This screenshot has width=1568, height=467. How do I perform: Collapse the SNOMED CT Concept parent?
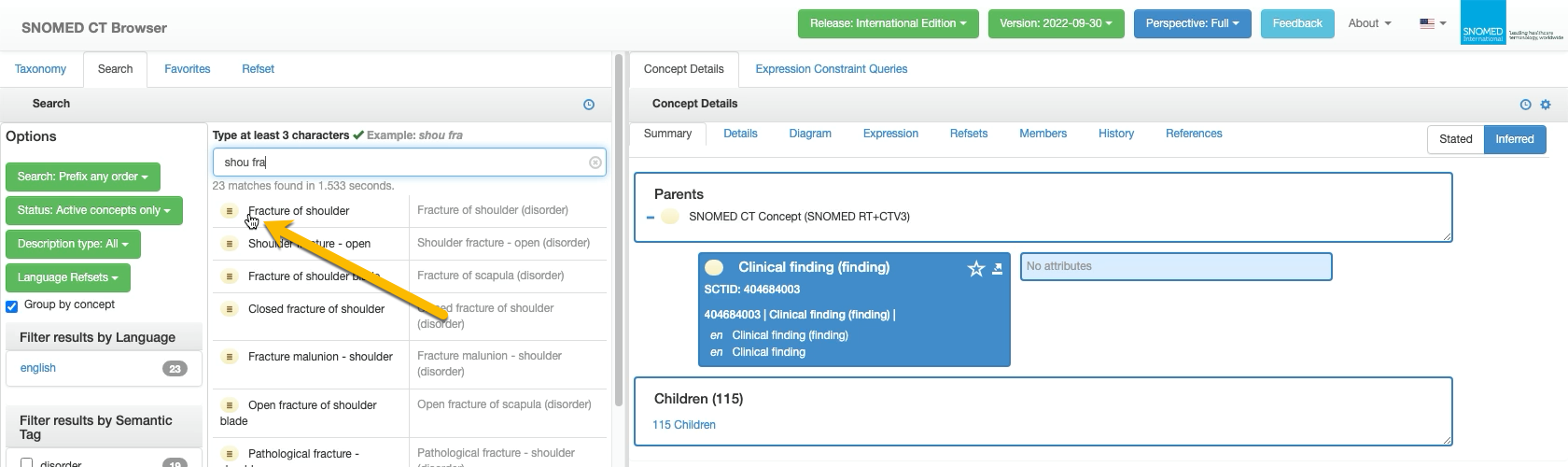coord(651,218)
